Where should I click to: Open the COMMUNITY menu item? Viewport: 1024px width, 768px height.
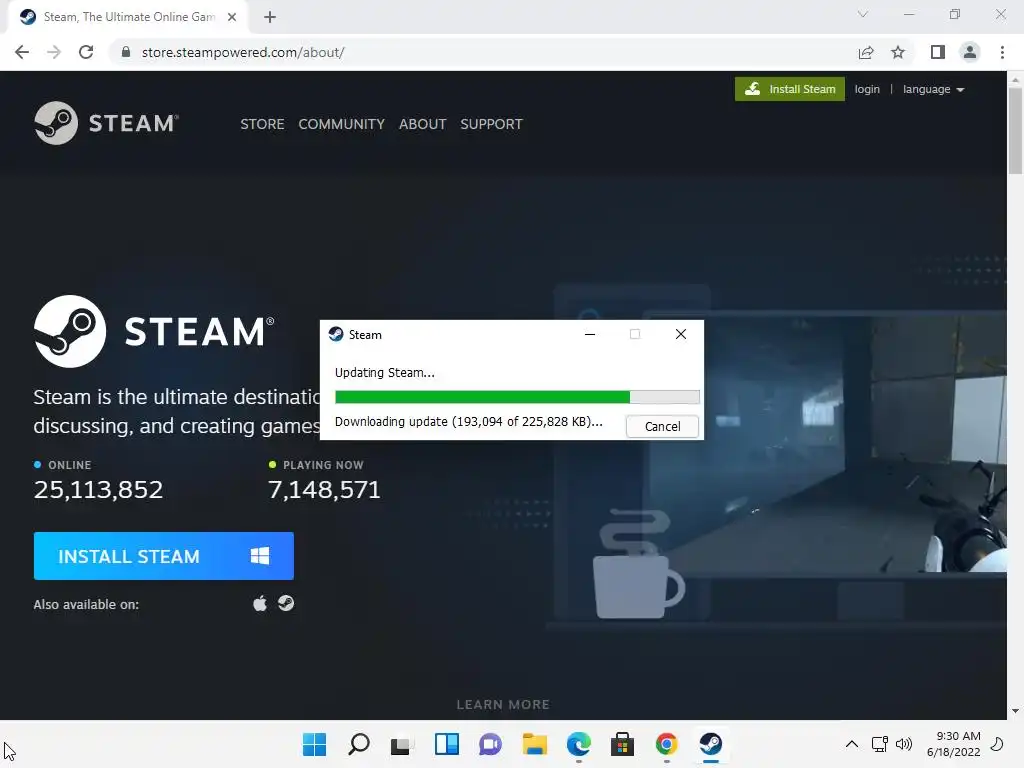click(x=342, y=124)
